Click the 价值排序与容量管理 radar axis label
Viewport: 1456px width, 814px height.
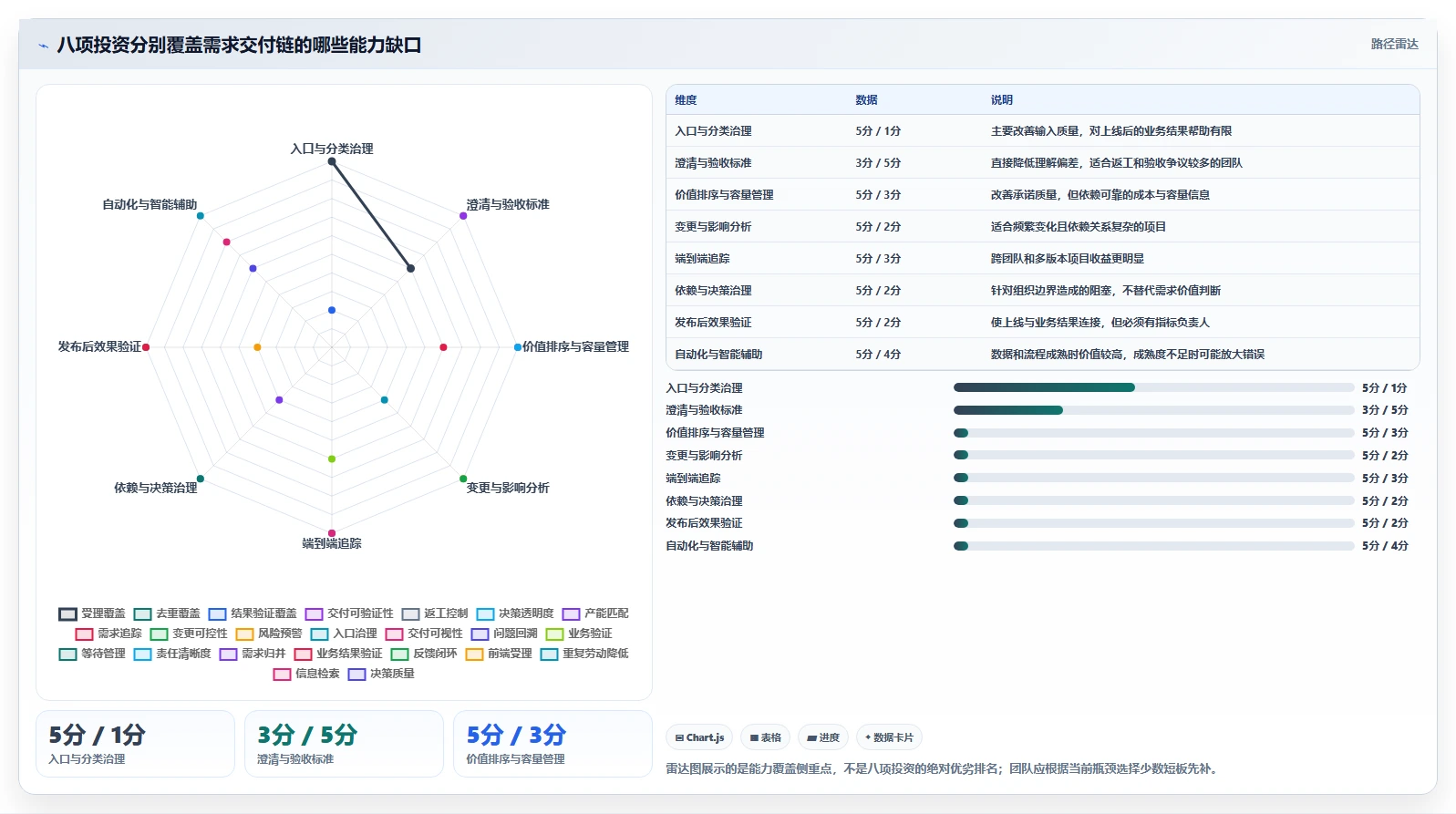pos(575,346)
